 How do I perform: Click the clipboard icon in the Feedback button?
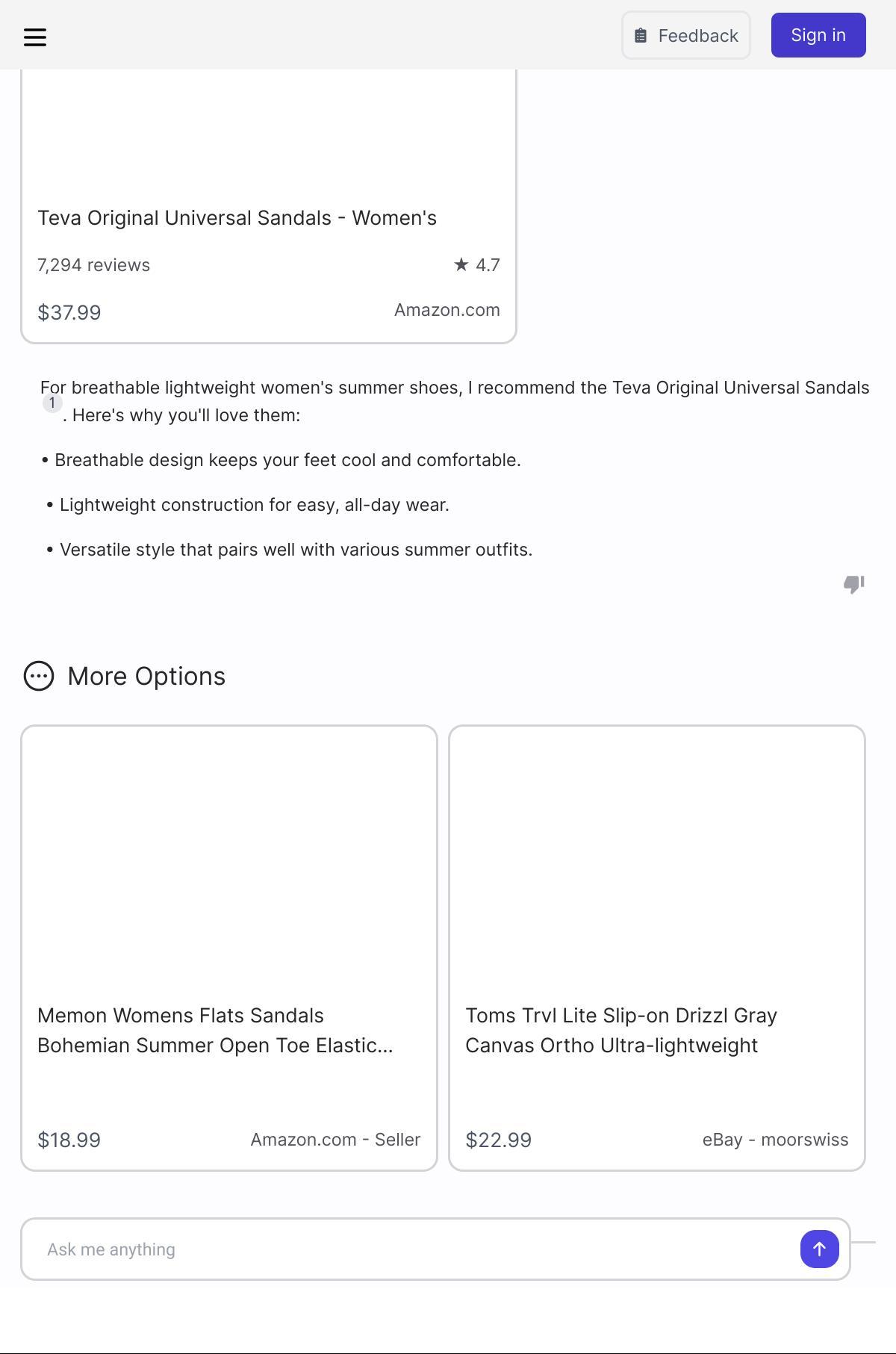(x=640, y=34)
